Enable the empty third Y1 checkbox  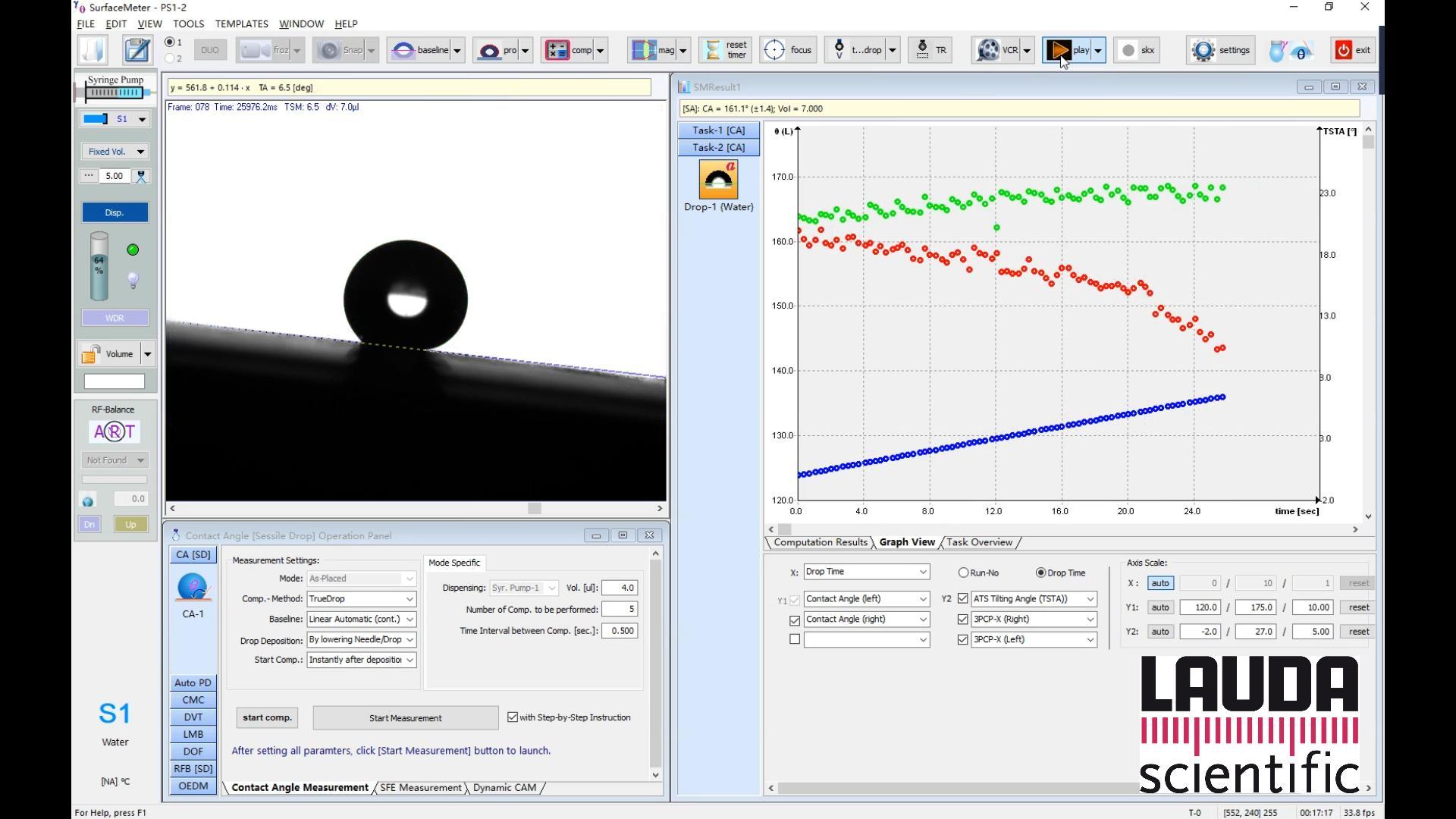pyautogui.click(x=795, y=639)
